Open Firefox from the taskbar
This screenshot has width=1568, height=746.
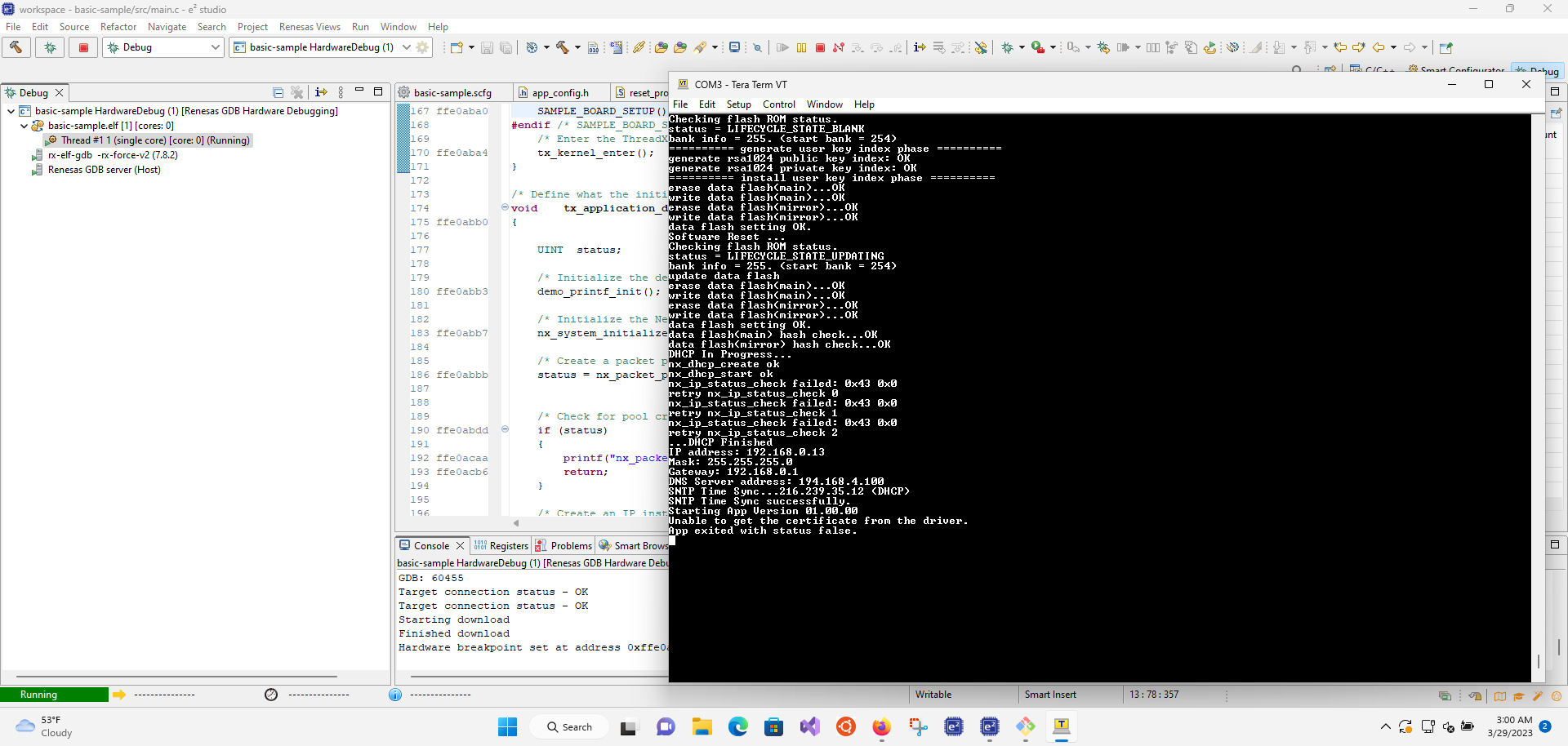click(x=882, y=726)
